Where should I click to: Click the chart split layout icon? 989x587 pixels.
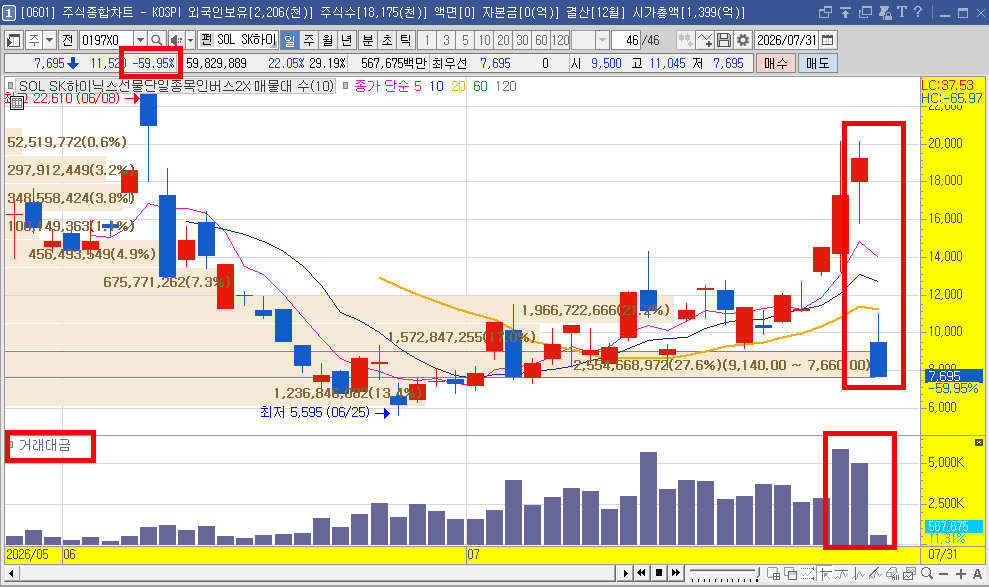pos(773,573)
